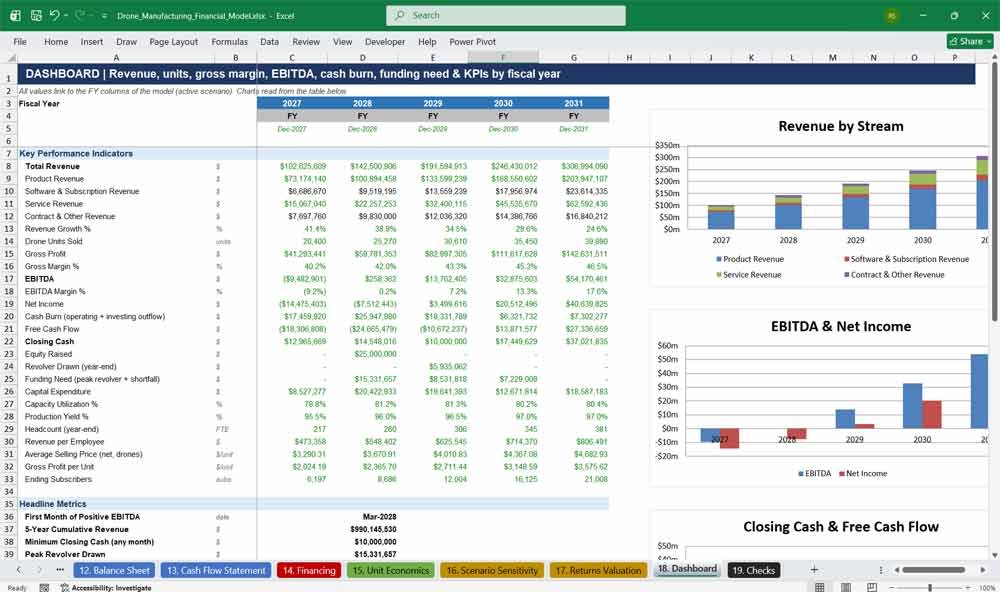Image resolution: width=1000 pixels, height=592 pixels.
Task: Select column F header
Action: click(503, 57)
